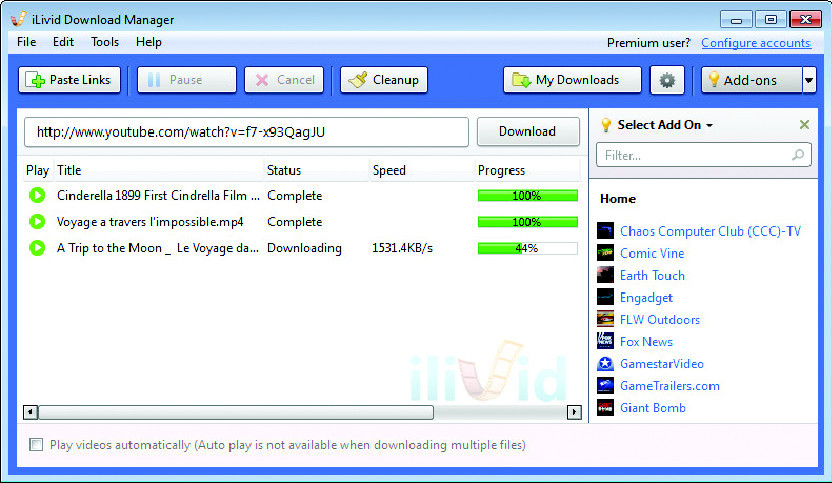
Task: Click the search magnifier in Filter box
Action: [798, 155]
